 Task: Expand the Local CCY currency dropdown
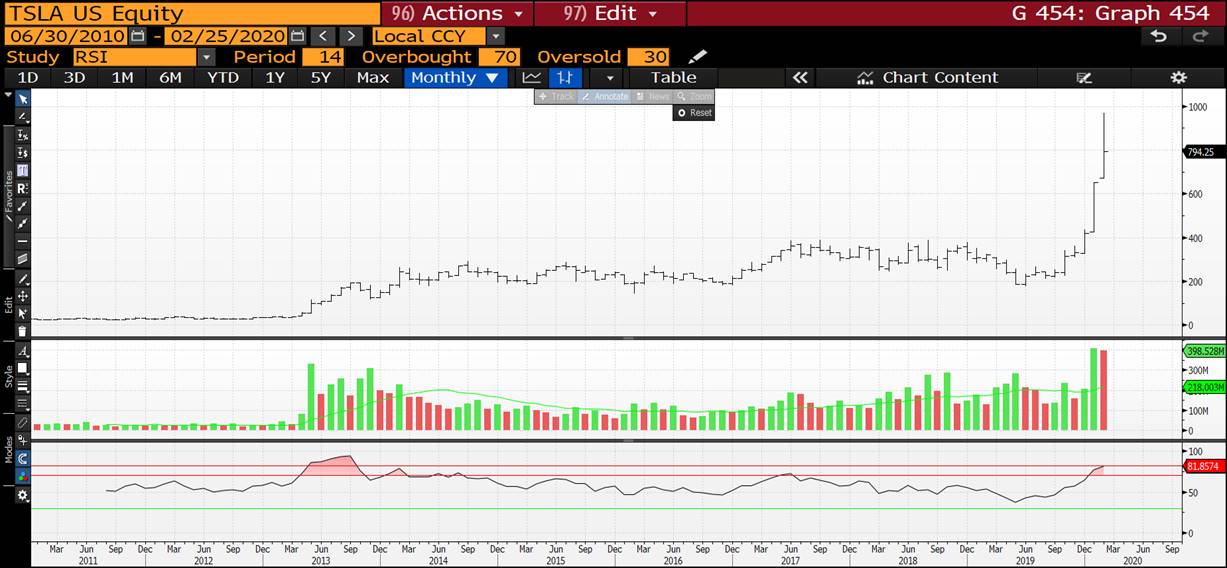(497, 36)
